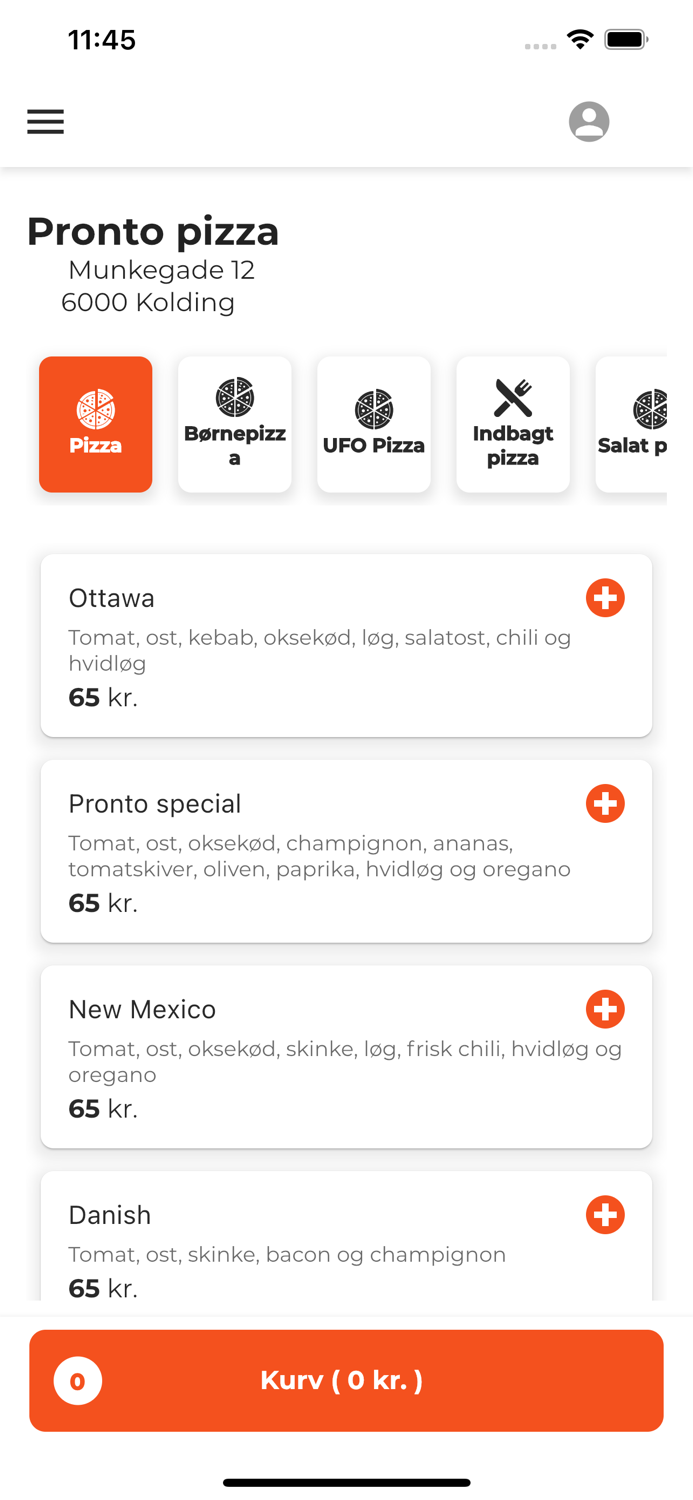This screenshot has height=1500, width=693.
Task: Open the hamburger navigation menu
Action: pos(45,122)
